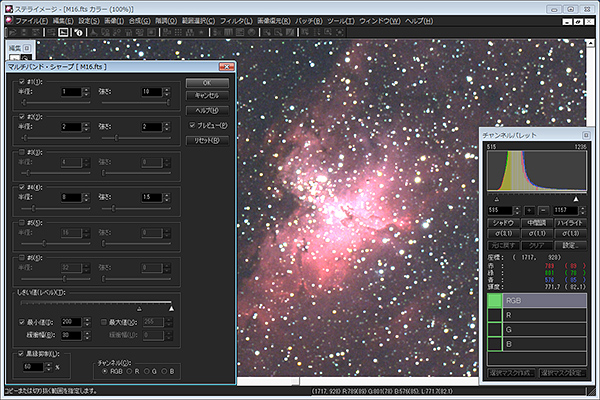Click the リセット(R) button
The width and height of the screenshot is (600, 400).
tap(207, 140)
